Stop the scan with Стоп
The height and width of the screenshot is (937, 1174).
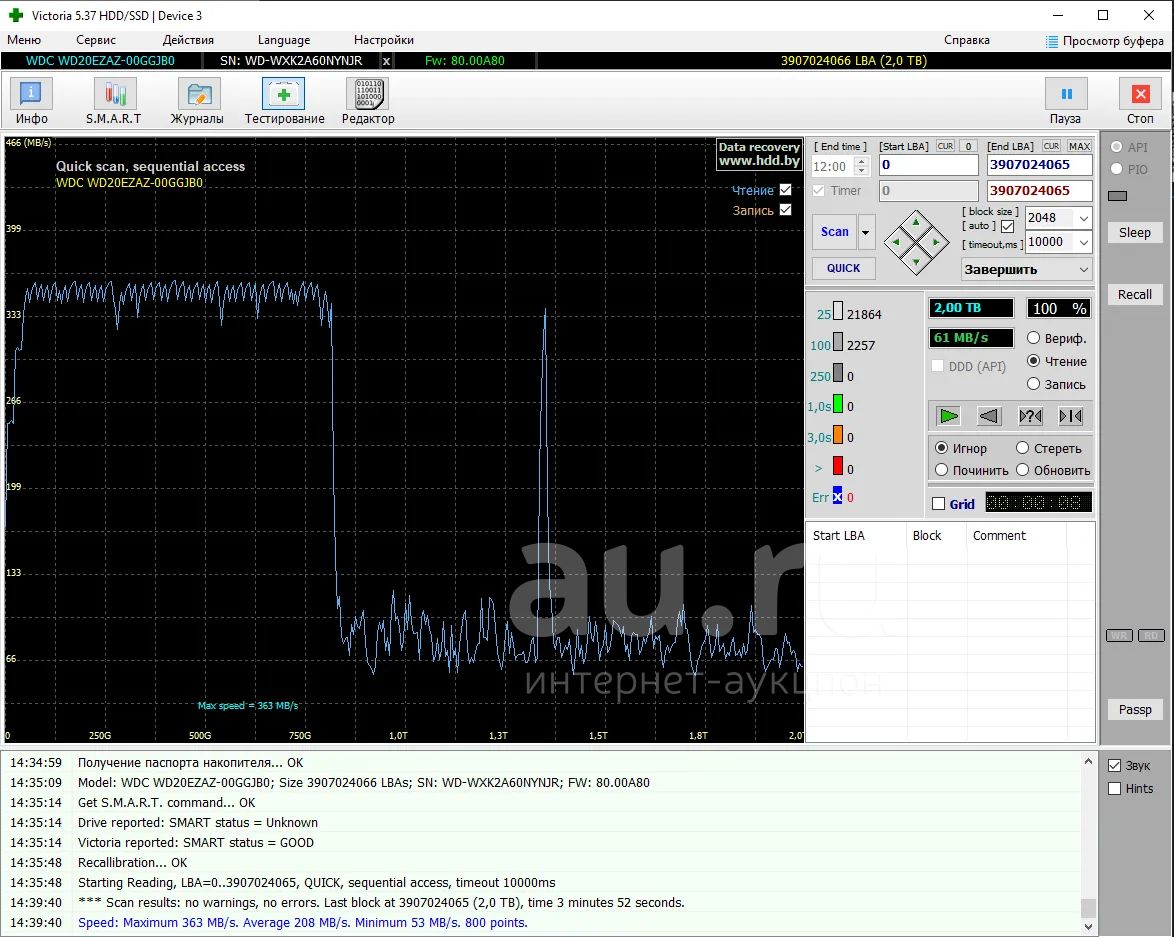coord(1140,102)
